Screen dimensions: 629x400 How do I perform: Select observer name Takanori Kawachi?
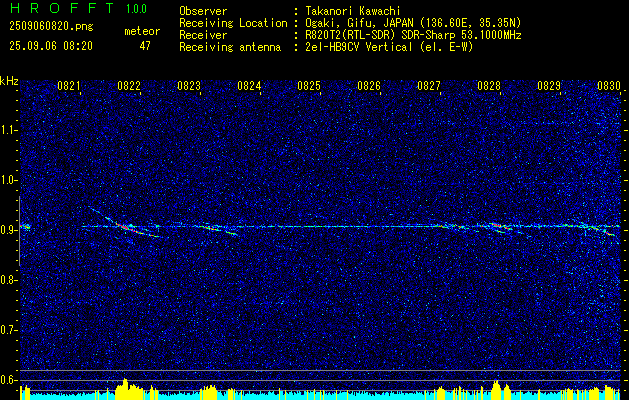coord(351,11)
